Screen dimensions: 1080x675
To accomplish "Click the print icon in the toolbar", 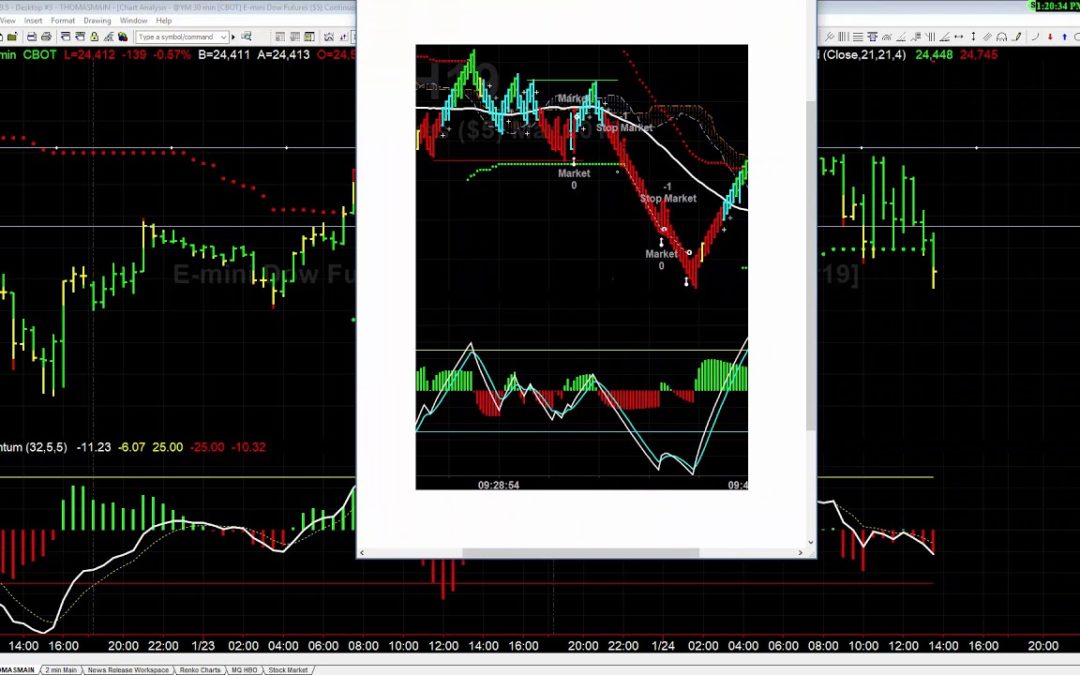I will click(x=46, y=37).
